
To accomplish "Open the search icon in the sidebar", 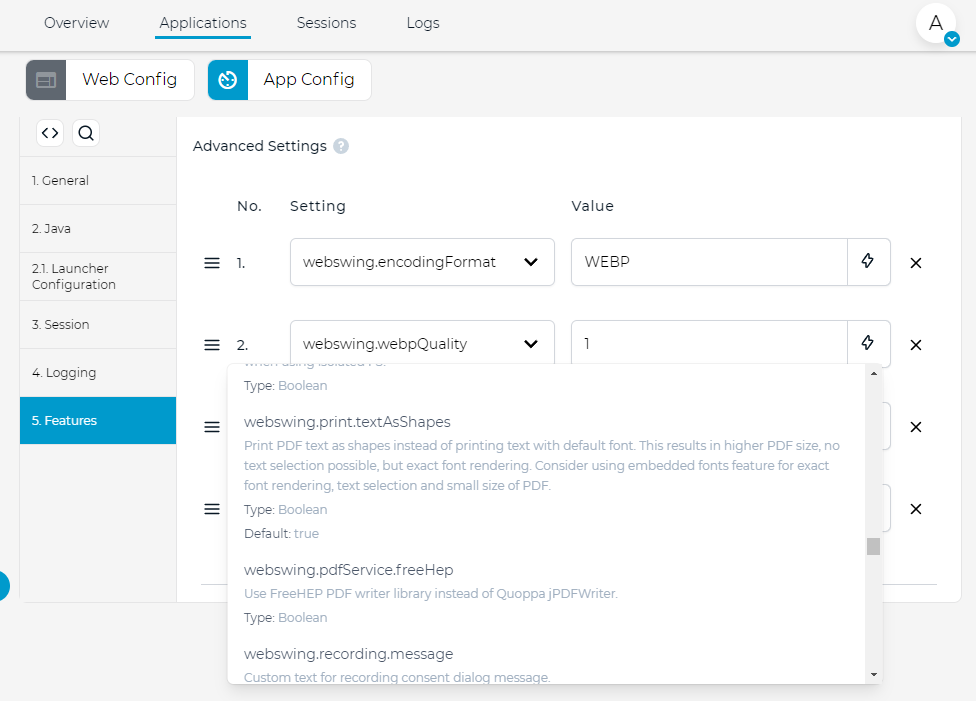I will pos(86,133).
